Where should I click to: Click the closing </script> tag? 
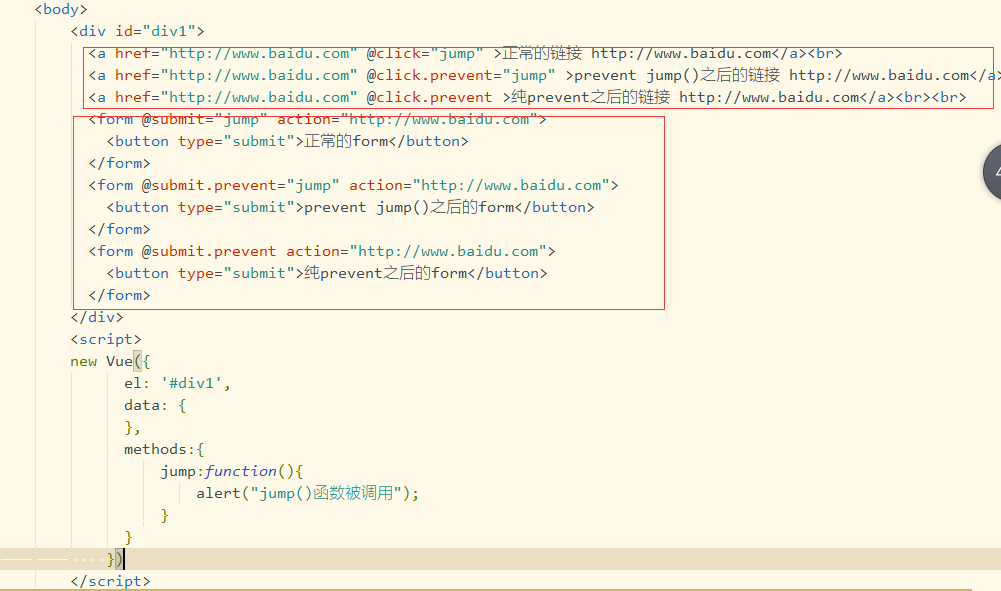pyautogui.click(x=110, y=581)
